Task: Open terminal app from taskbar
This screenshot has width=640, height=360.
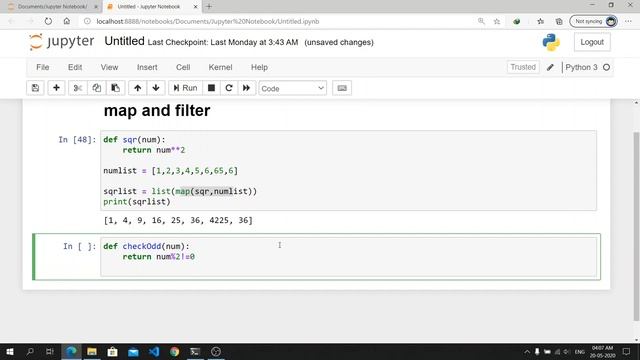Action: click(x=195, y=351)
